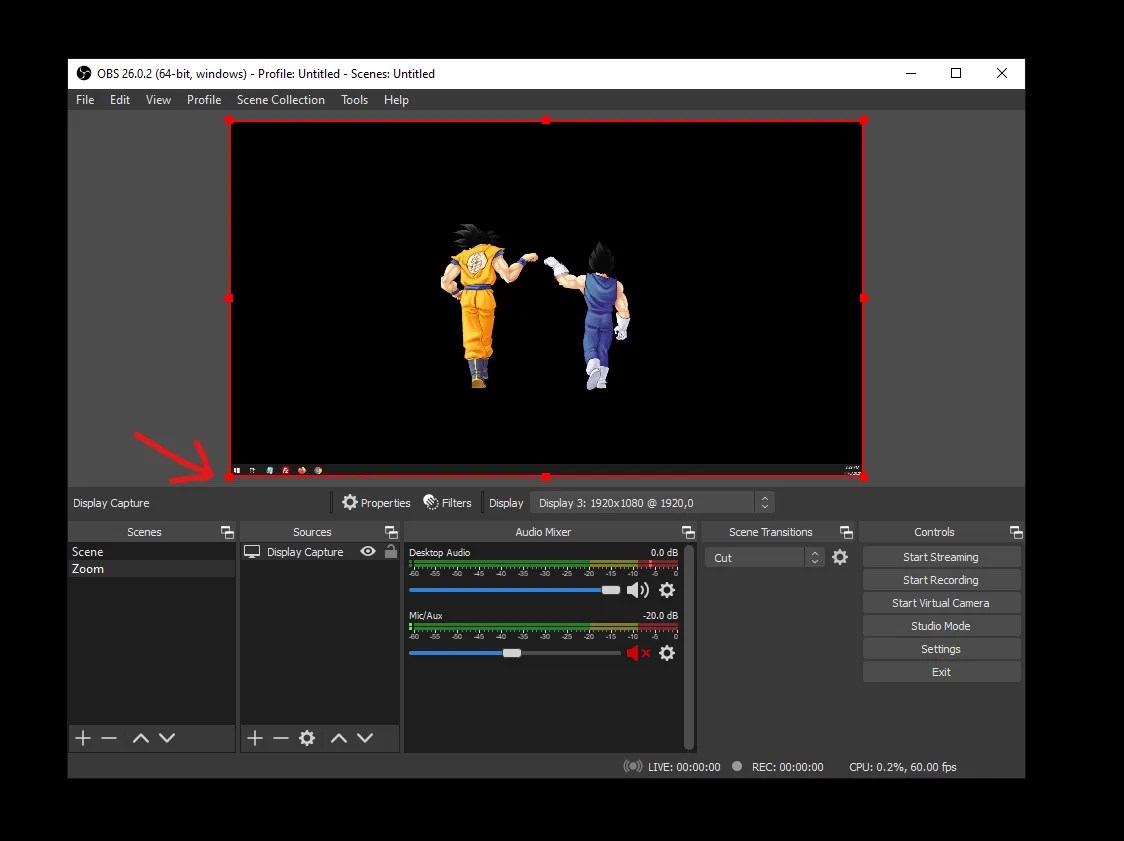Remove the selected scene with the minus icon
This screenshot has width=1124, height=841.
pos(109,738)
